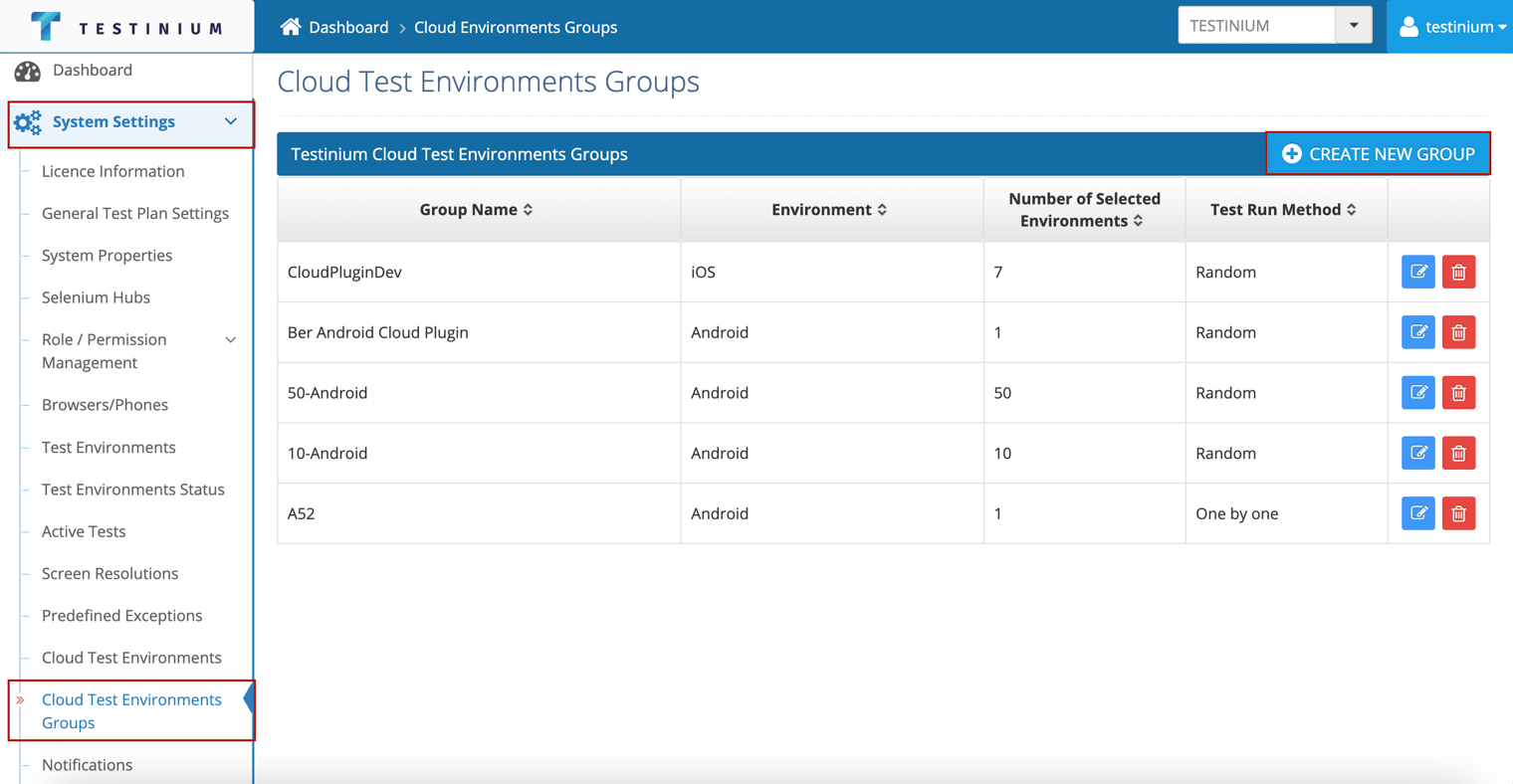Edit the A52 group
Viewport: 1513px width, 784px height.
(x=1417, y=513)
